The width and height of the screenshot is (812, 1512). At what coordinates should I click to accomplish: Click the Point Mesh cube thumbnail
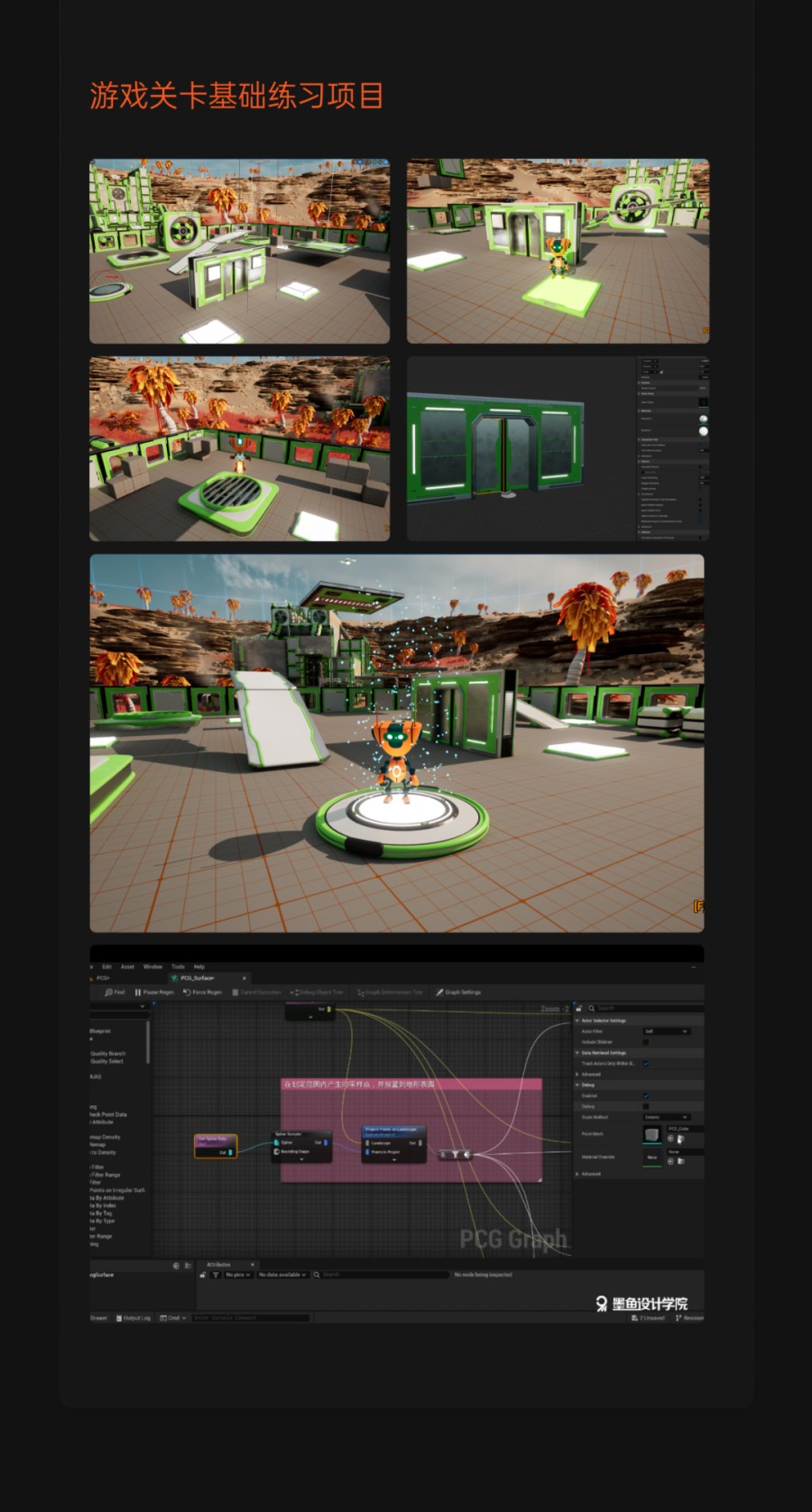click(651, 1134)
